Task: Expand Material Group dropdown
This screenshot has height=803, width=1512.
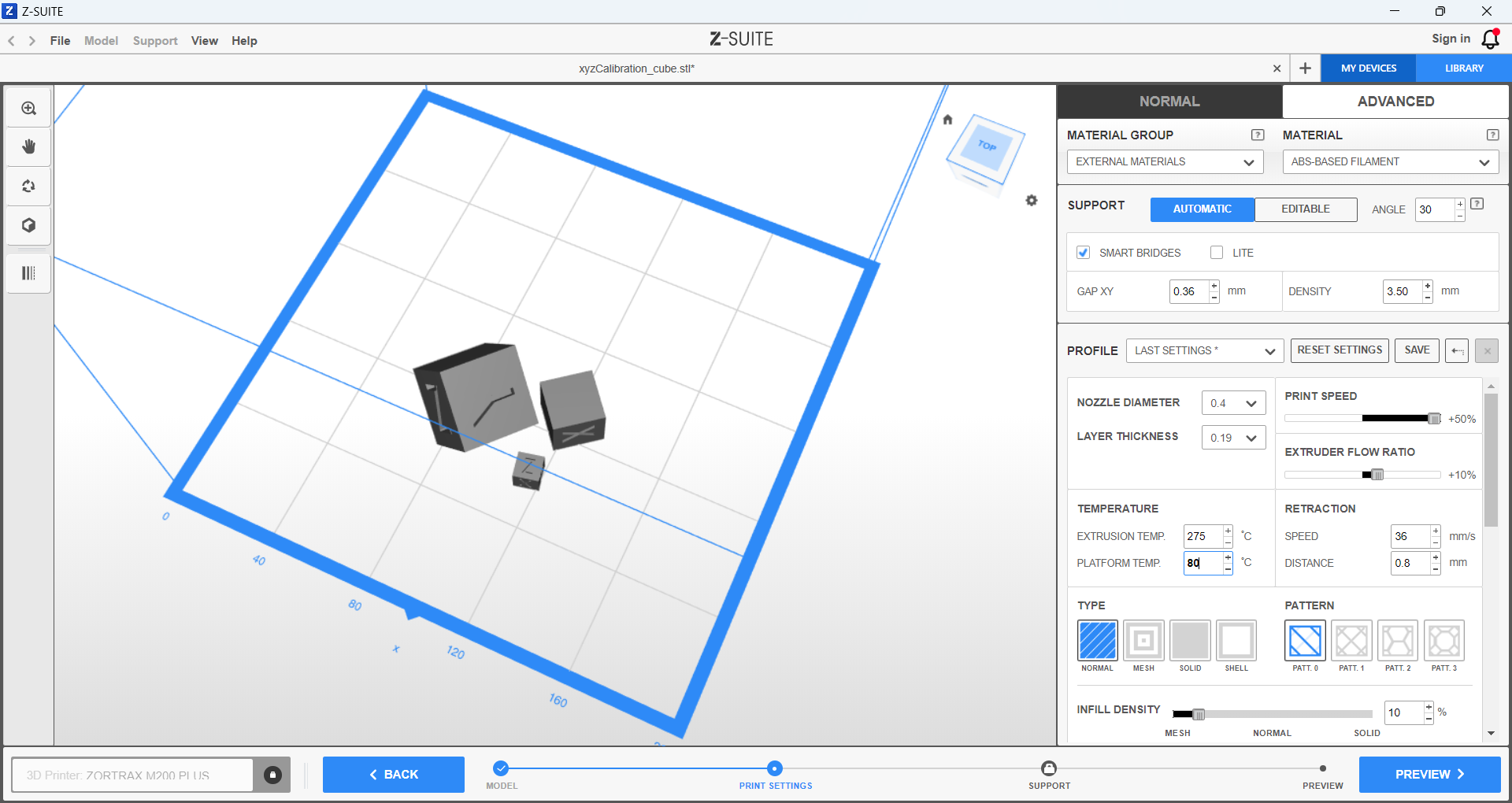Action: tap(1165, 162)
